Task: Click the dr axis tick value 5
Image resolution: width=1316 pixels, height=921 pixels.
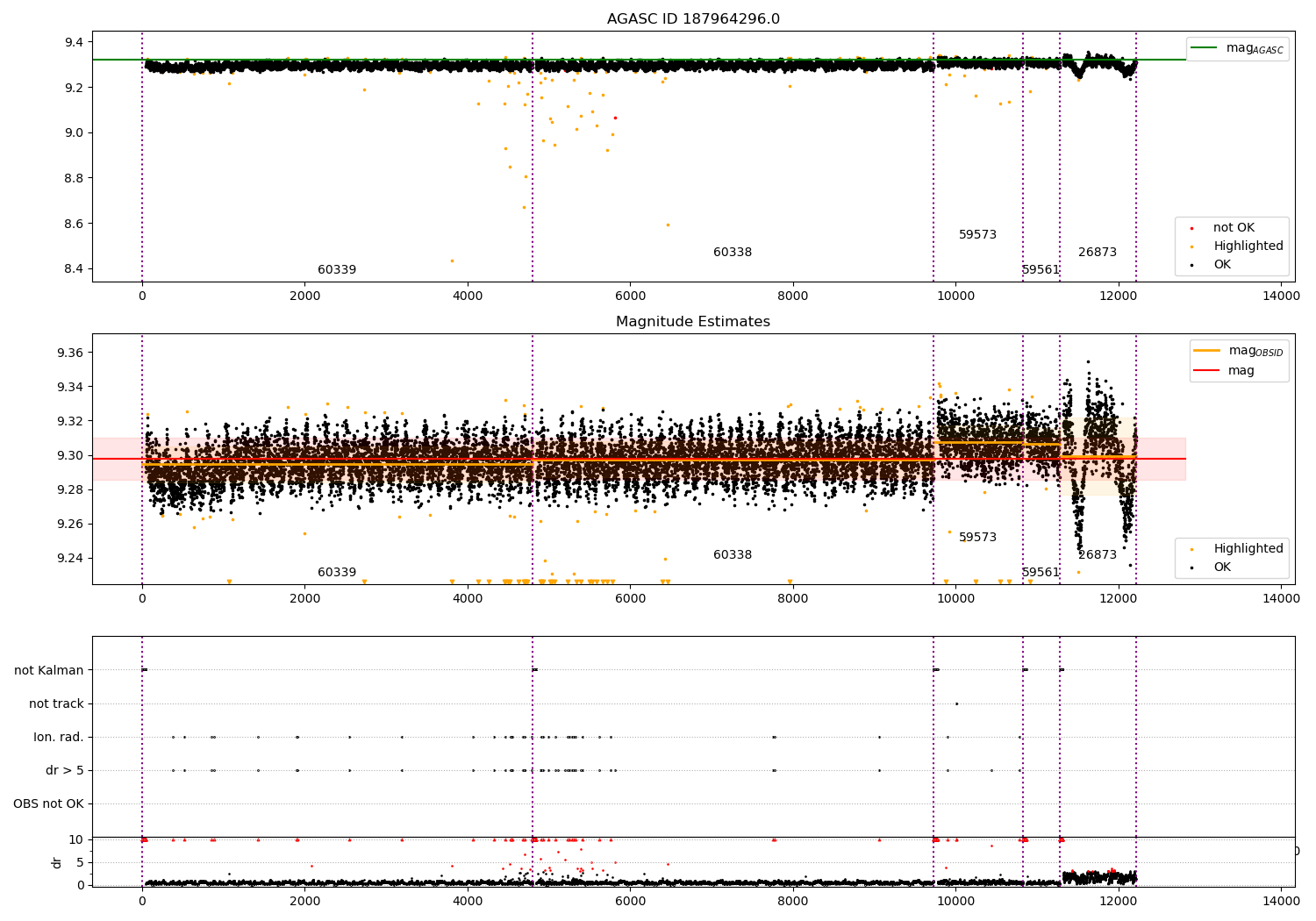Action: [x=80, y=862]
